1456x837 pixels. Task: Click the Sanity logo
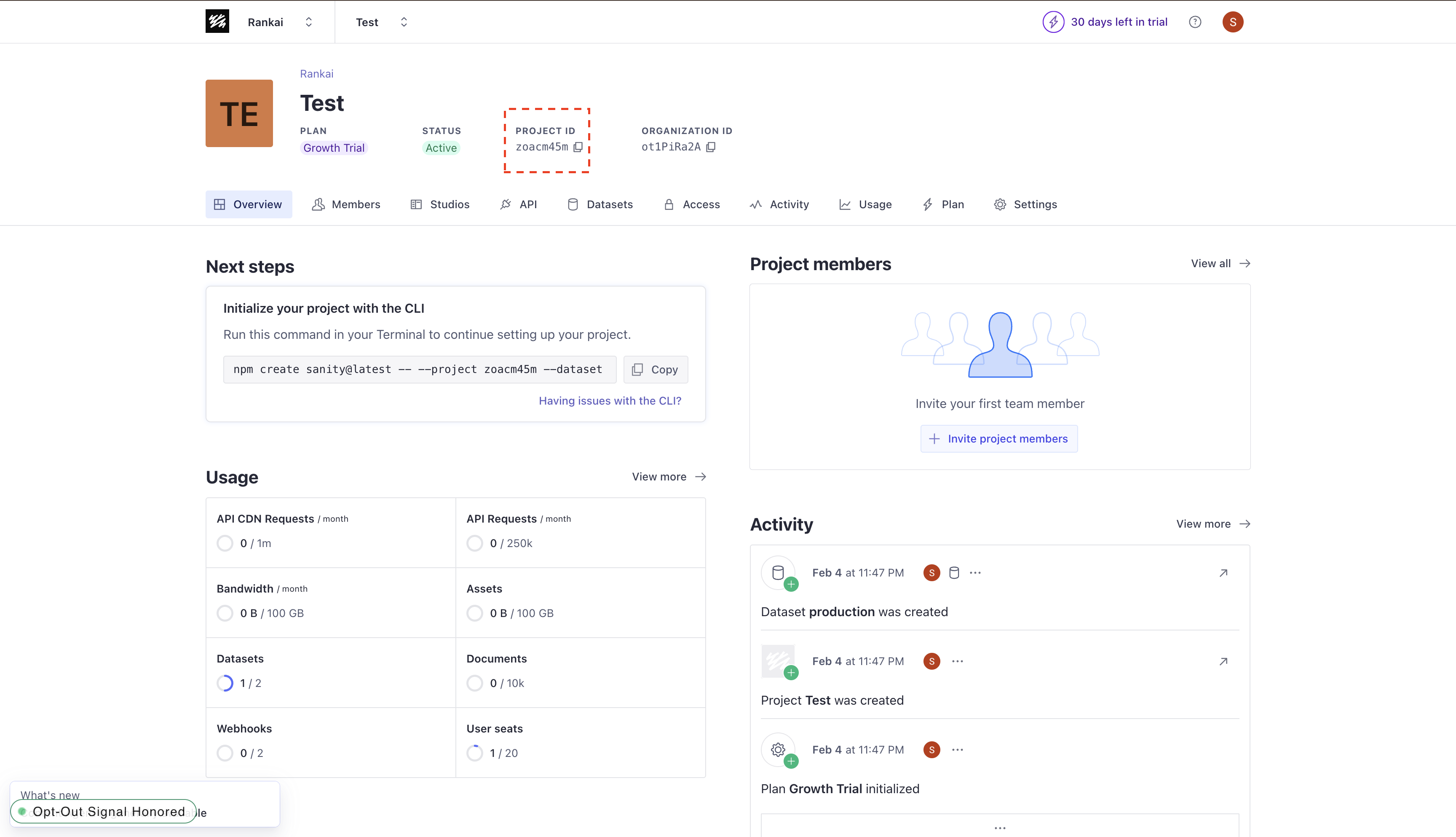pyautogui.click(x=217, y=21)
